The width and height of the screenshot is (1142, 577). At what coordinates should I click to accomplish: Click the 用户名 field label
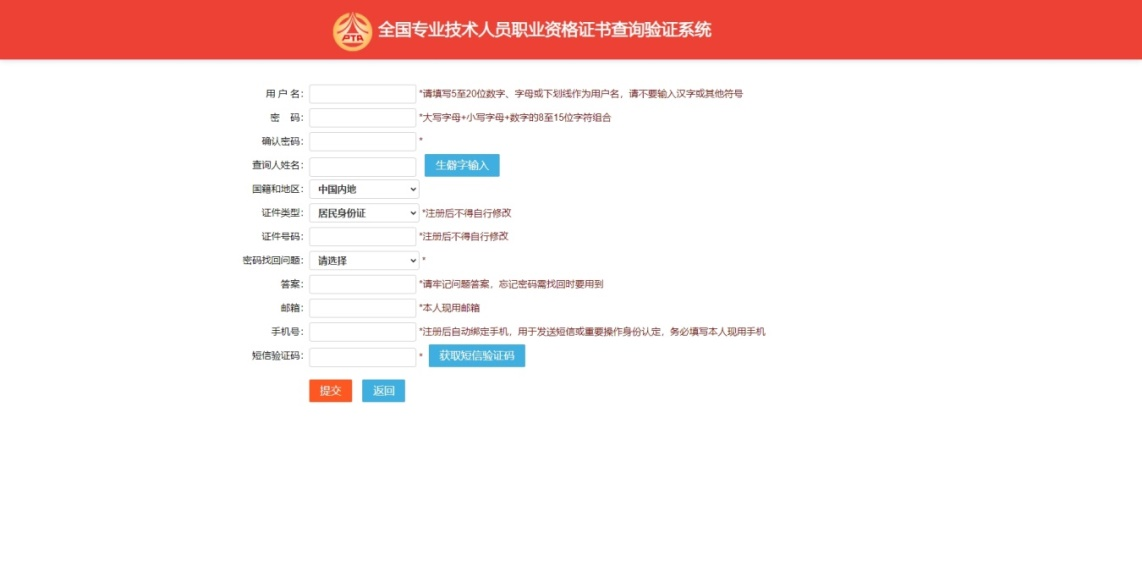pyautogui.click(x=284, y=94)
